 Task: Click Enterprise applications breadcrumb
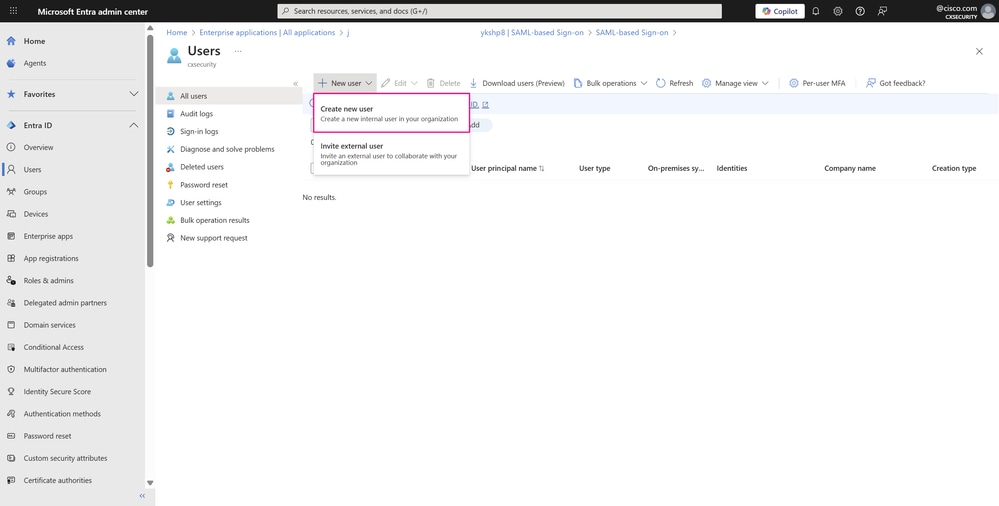pyautogui.click(x=267, y=33)
